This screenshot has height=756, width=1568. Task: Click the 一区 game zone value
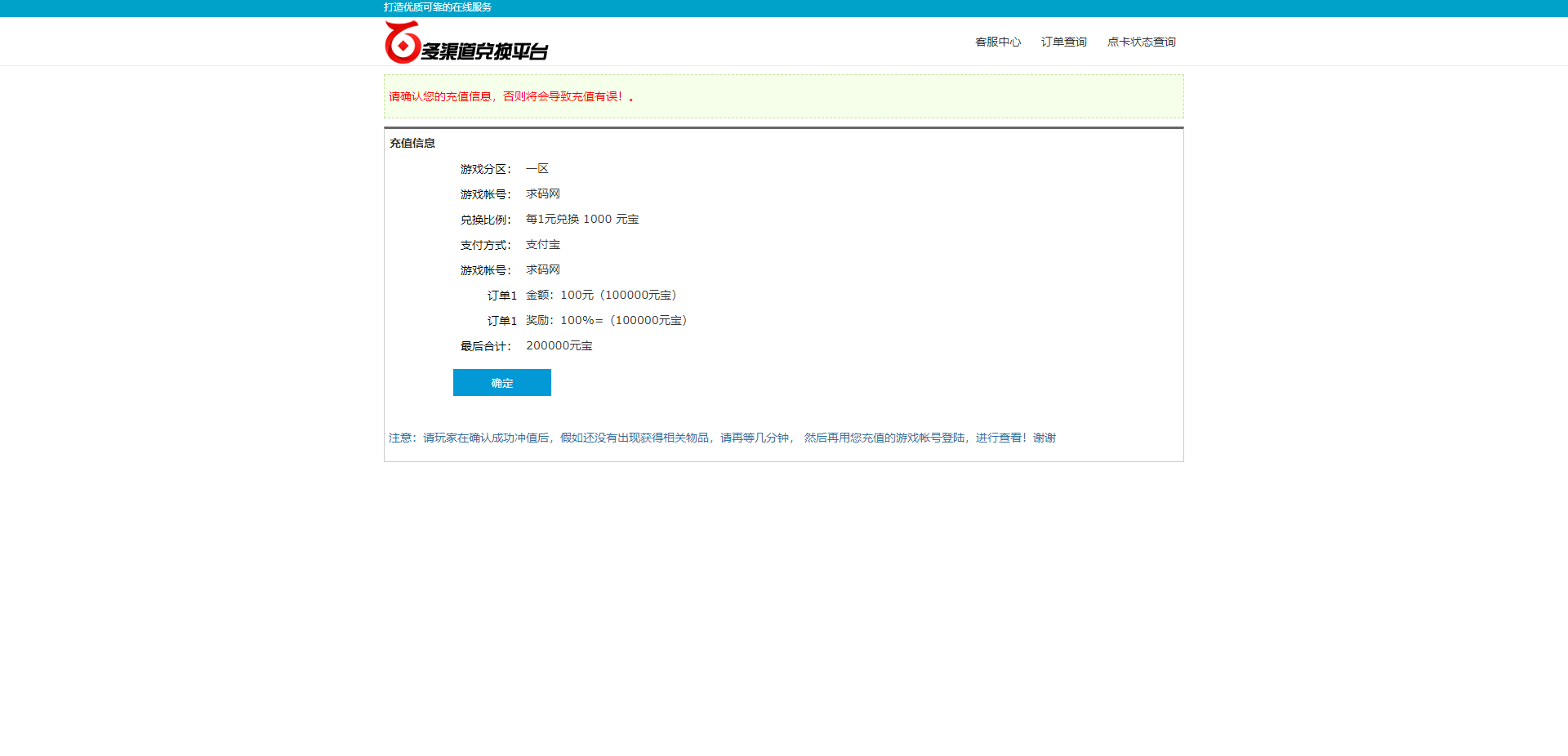pos(538,168)
